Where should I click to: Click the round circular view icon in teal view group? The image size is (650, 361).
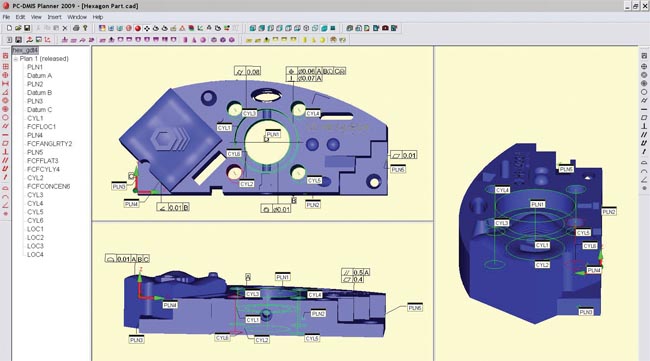(306, 28)
